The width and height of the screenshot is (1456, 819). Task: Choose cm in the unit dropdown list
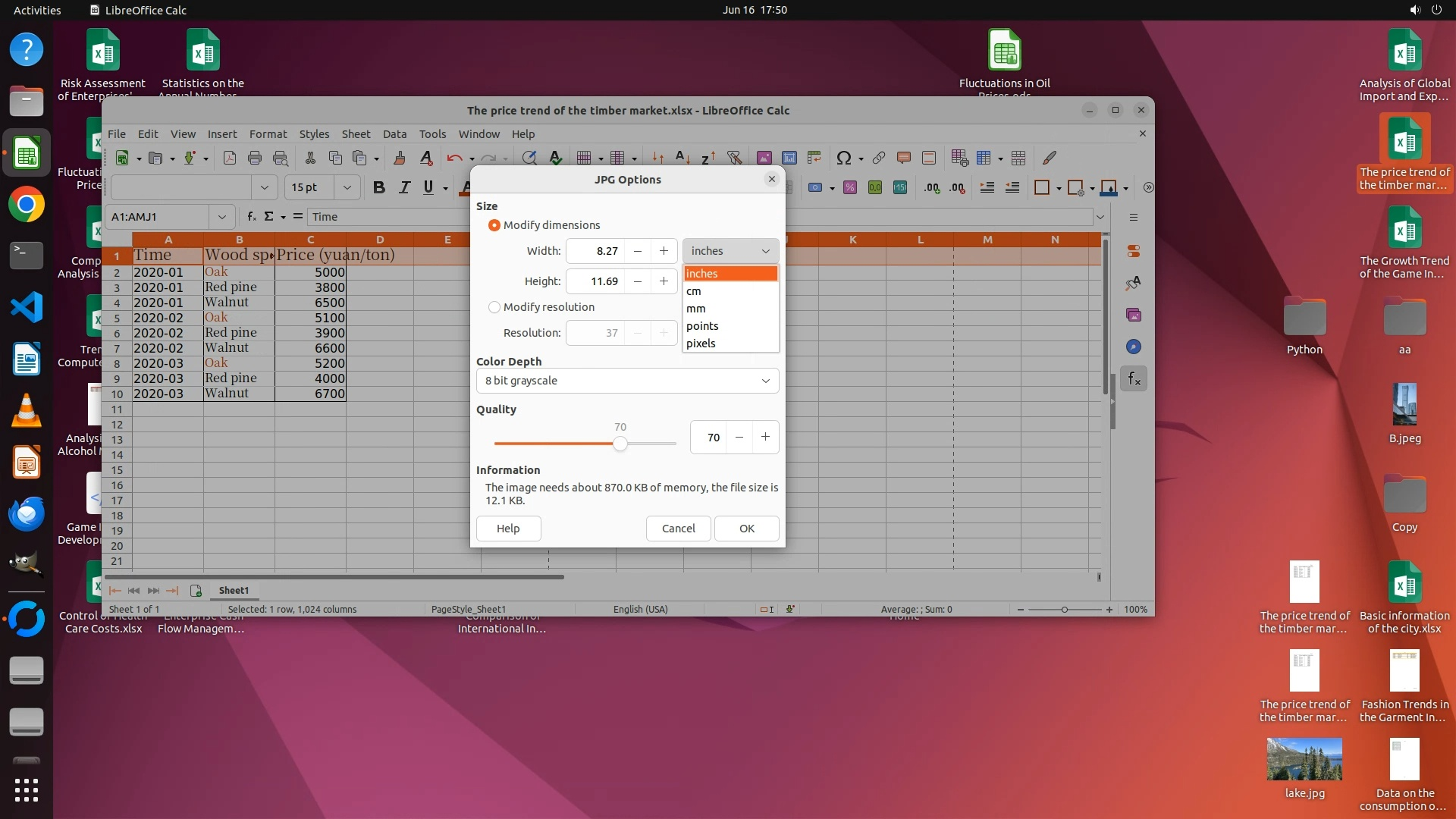coord(694,291)
